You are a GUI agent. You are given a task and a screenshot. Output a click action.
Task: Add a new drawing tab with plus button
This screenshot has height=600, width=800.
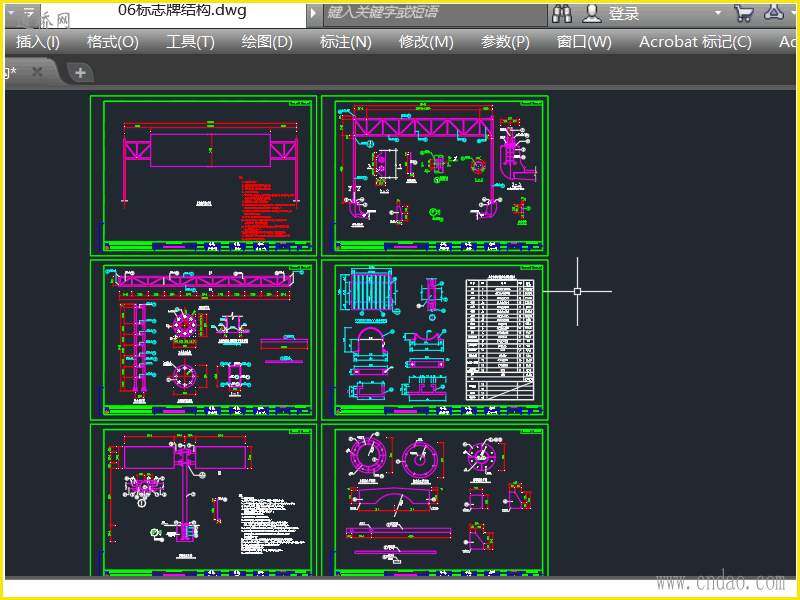point(80,73)
